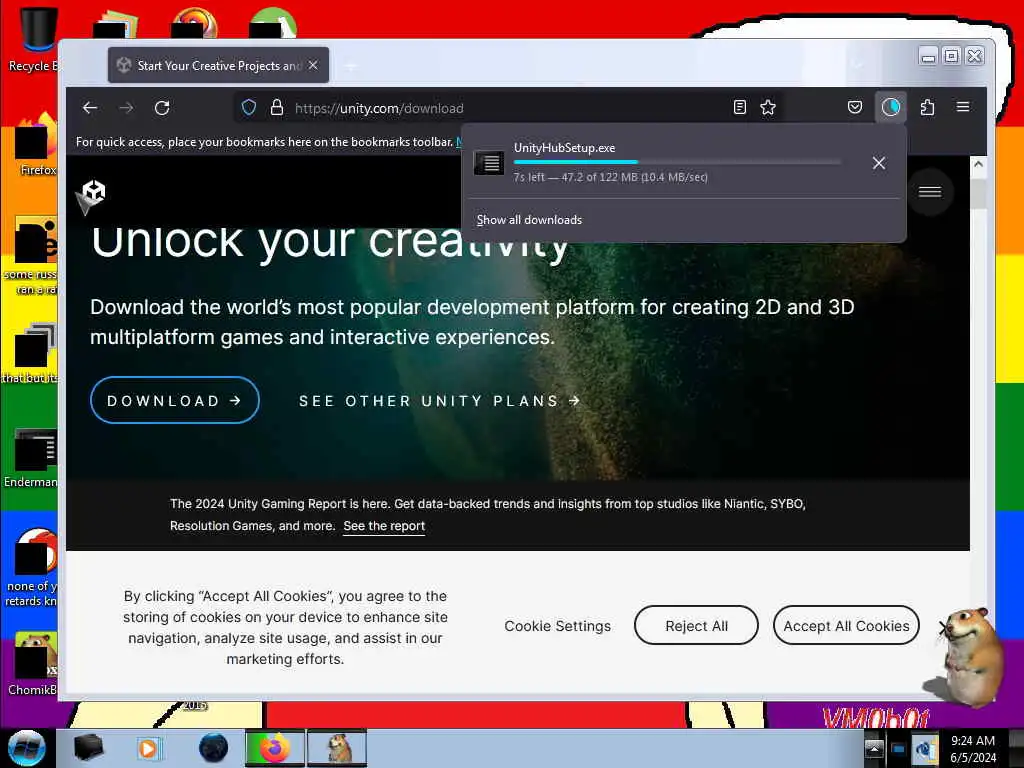
Task: Open the Unity site hamburger menu
Action: 930,192
